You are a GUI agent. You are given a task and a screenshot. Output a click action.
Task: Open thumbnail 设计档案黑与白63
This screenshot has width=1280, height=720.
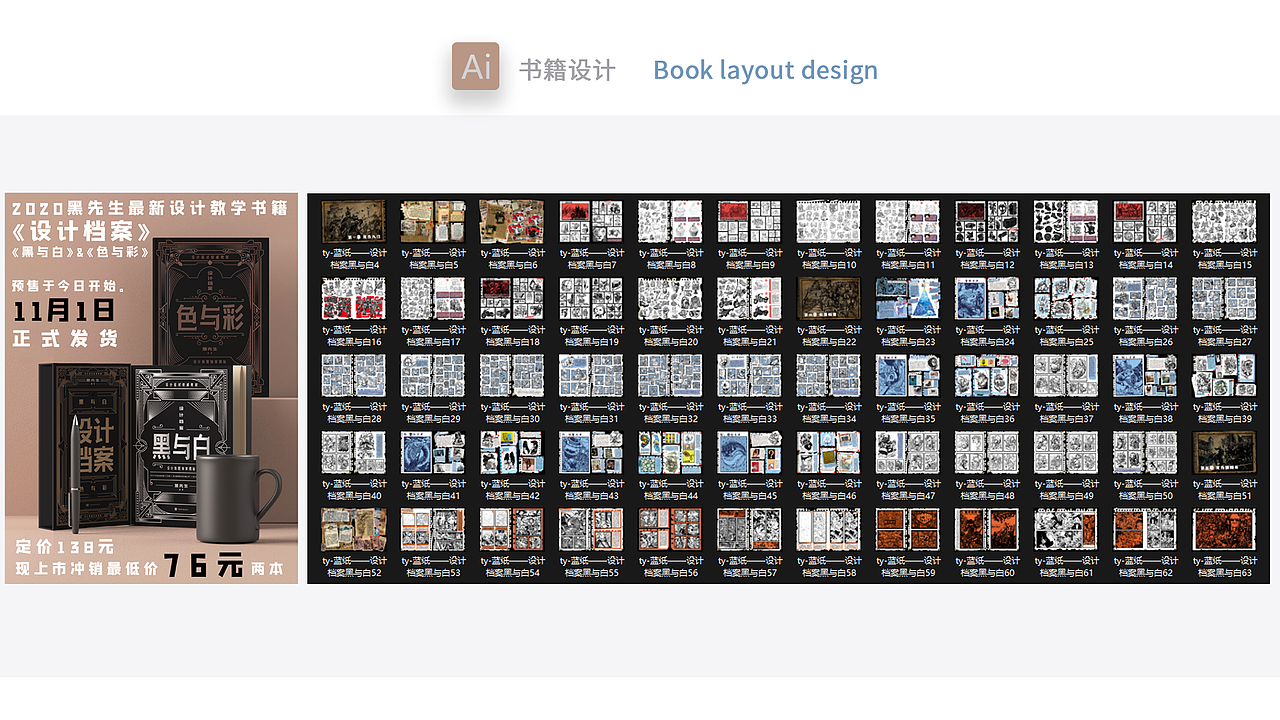tap(1224, 529)
